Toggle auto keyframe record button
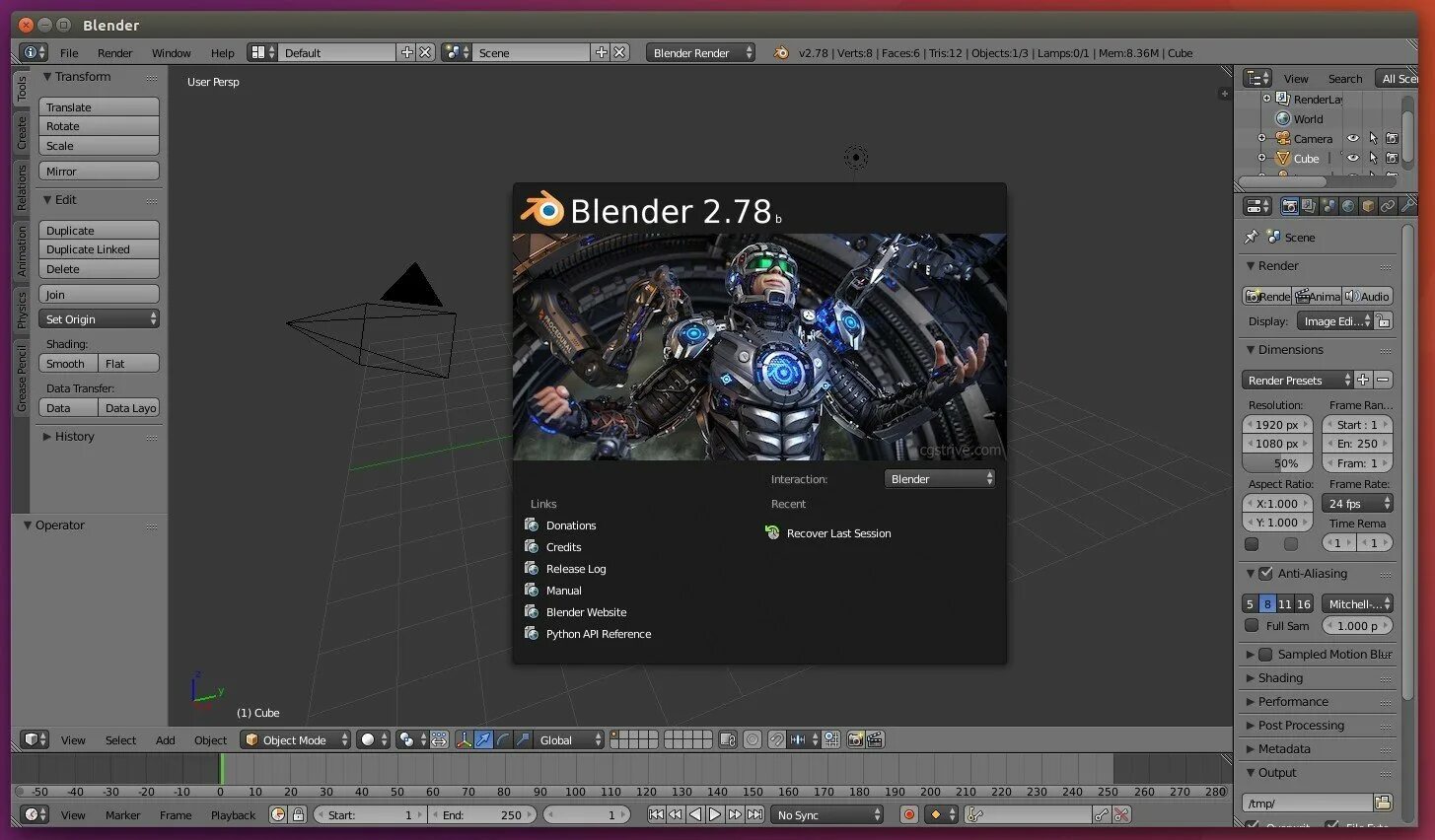 (x=909, y=814)
